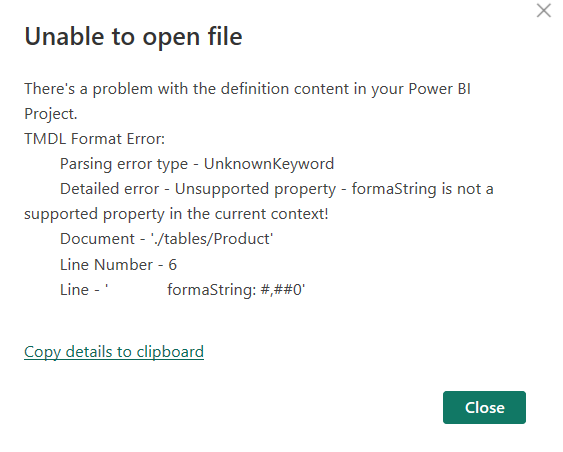This screenshot has height=452, width=563.
Task: Click the green Close button
Action: (x=484, y=407)
